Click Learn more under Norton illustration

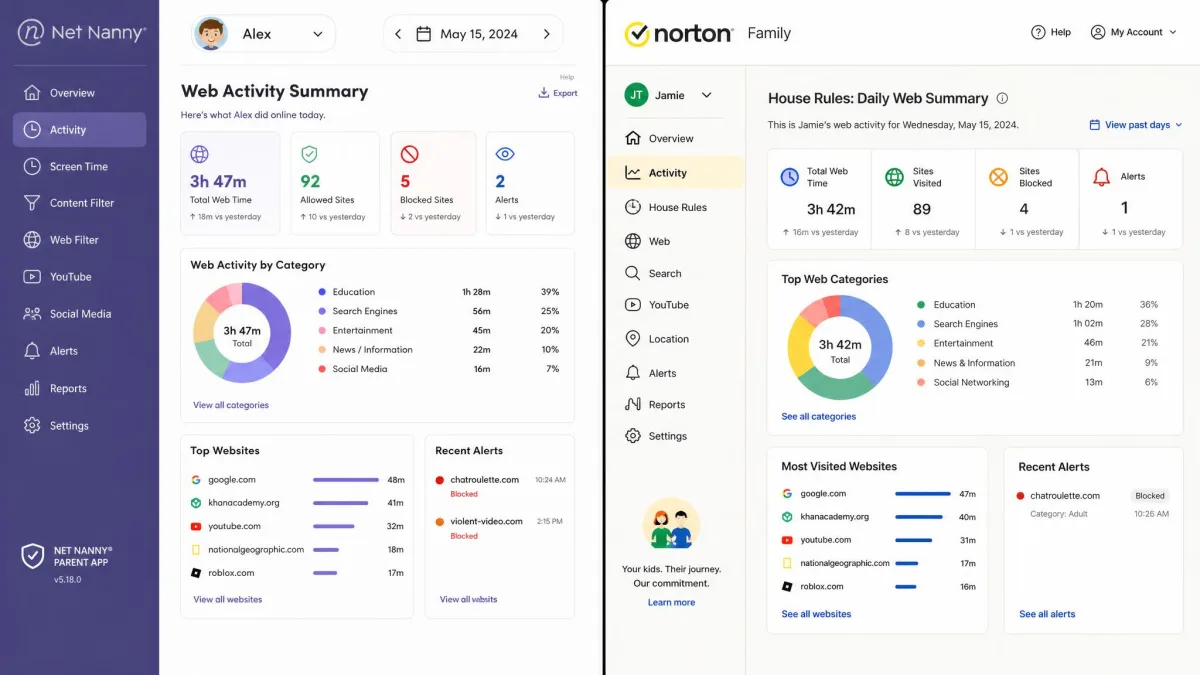click(671, 602)
